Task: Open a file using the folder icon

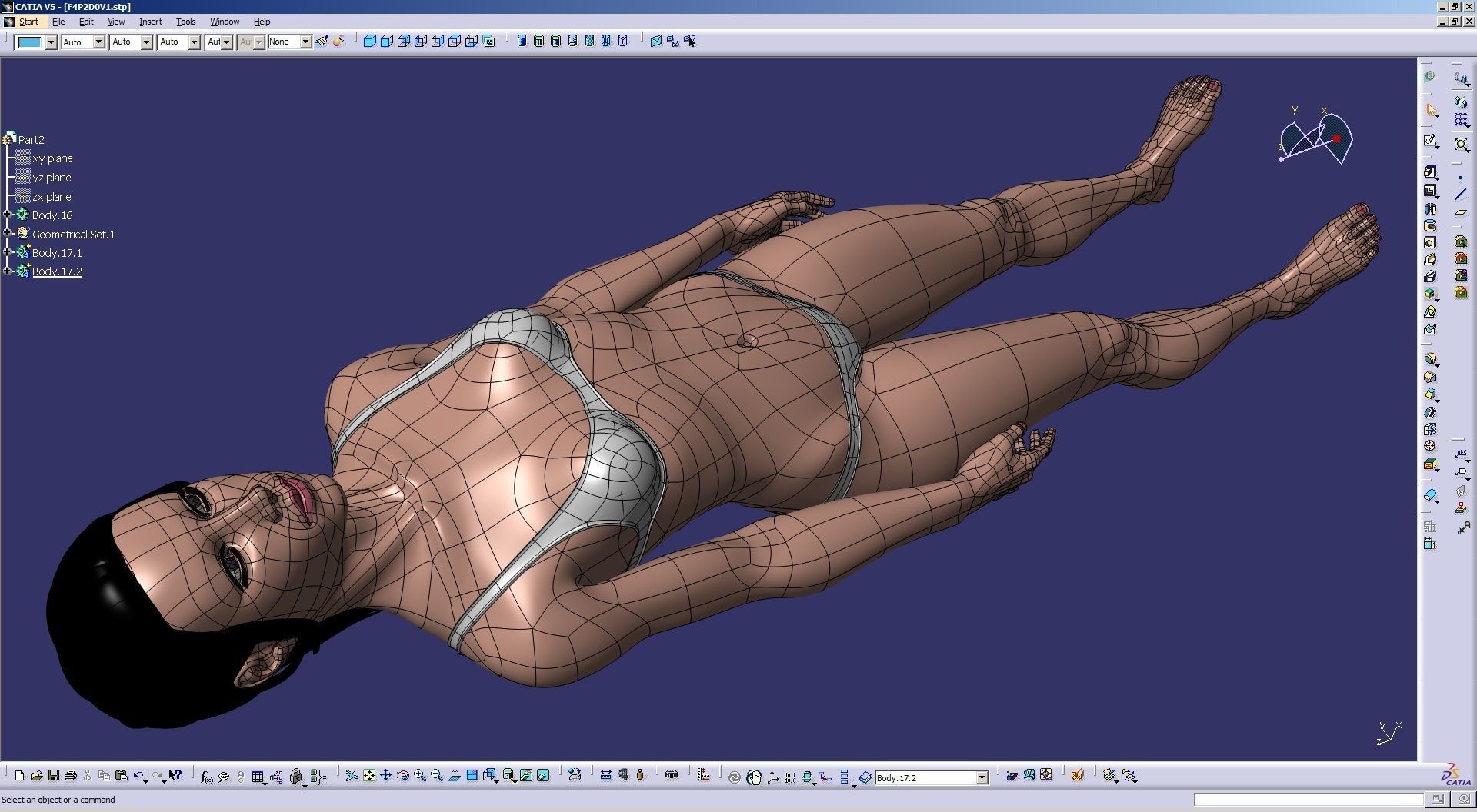Action: pos(36,776)
